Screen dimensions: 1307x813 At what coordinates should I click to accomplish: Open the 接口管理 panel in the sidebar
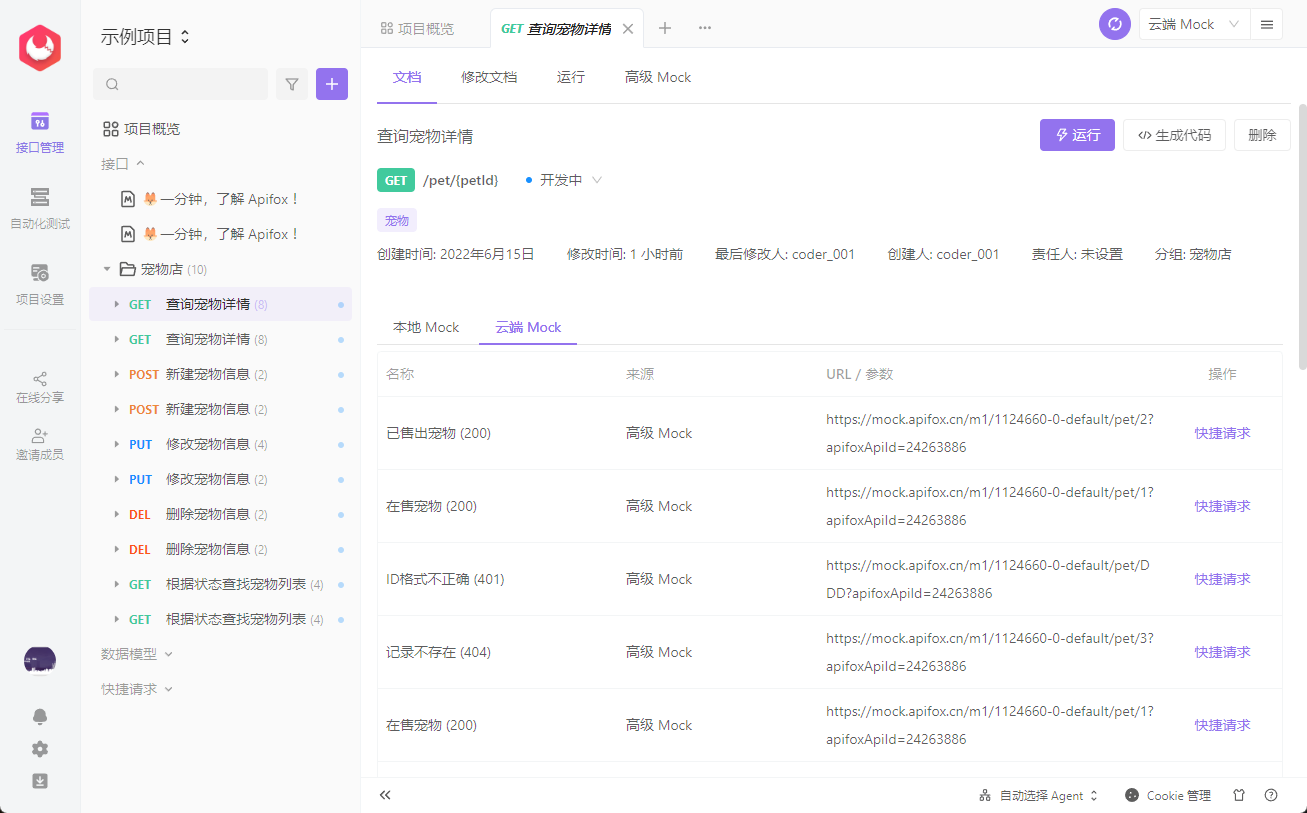coord(39,133)
